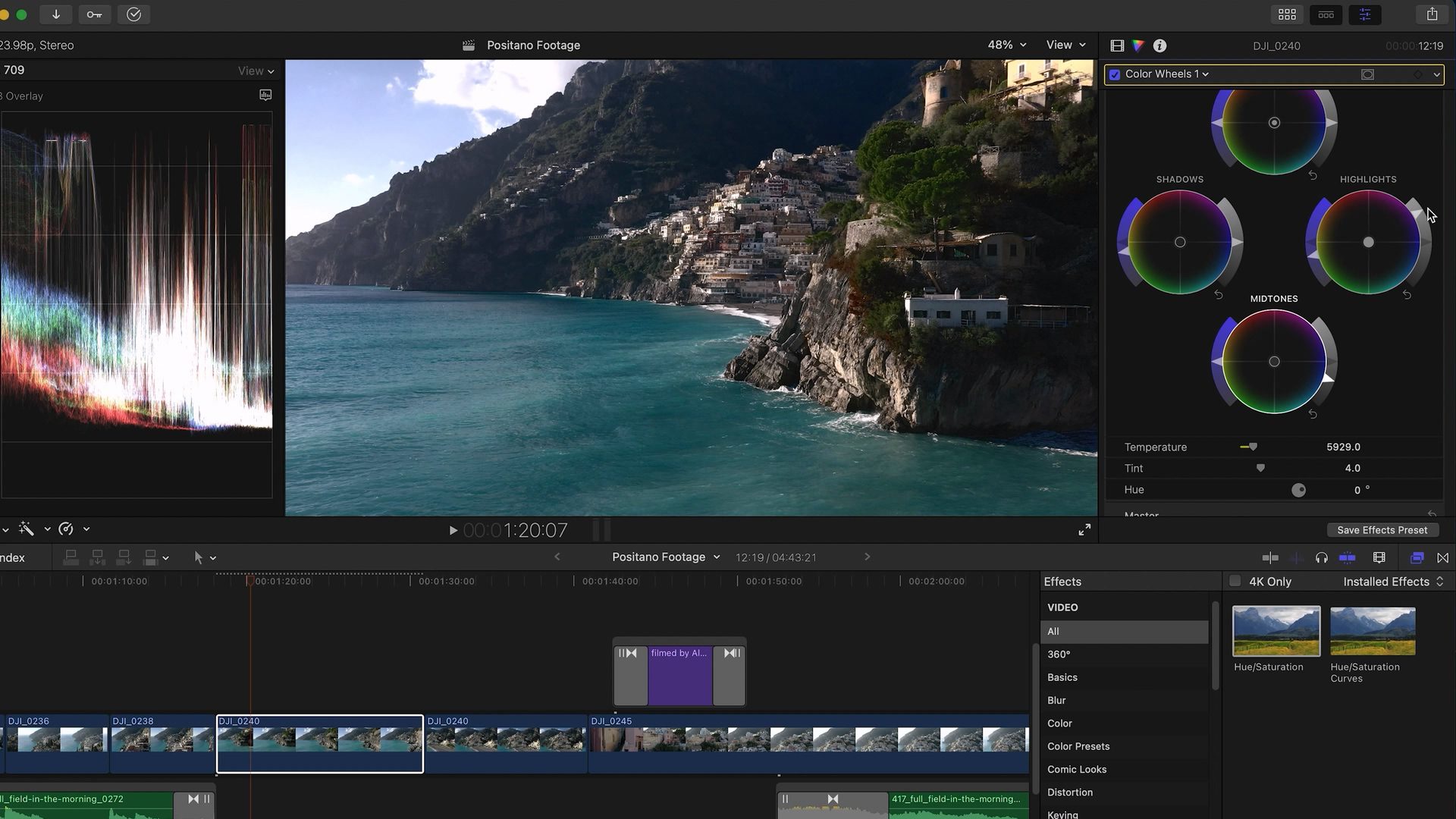
Task: Select the arrow Select tool
Action: pyautogui.click(x=198, y=557)
